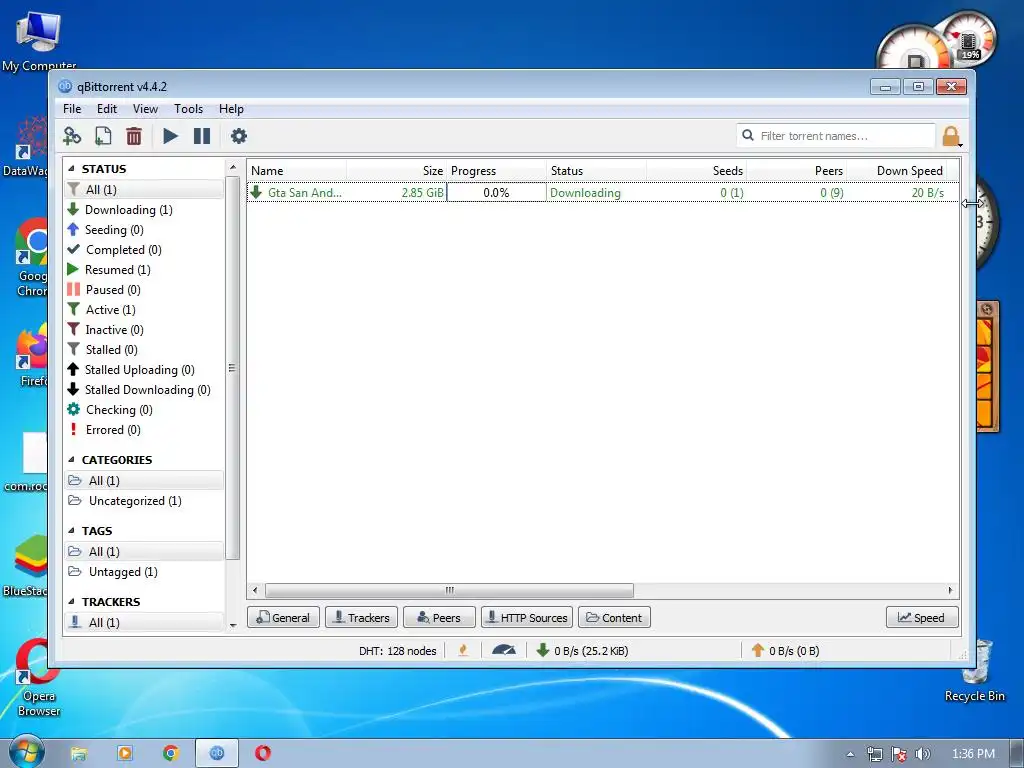This screenshot has height=768, width=1024.
Task: Click the red Delete torrent trash icon
Action: tap(134, 136)
